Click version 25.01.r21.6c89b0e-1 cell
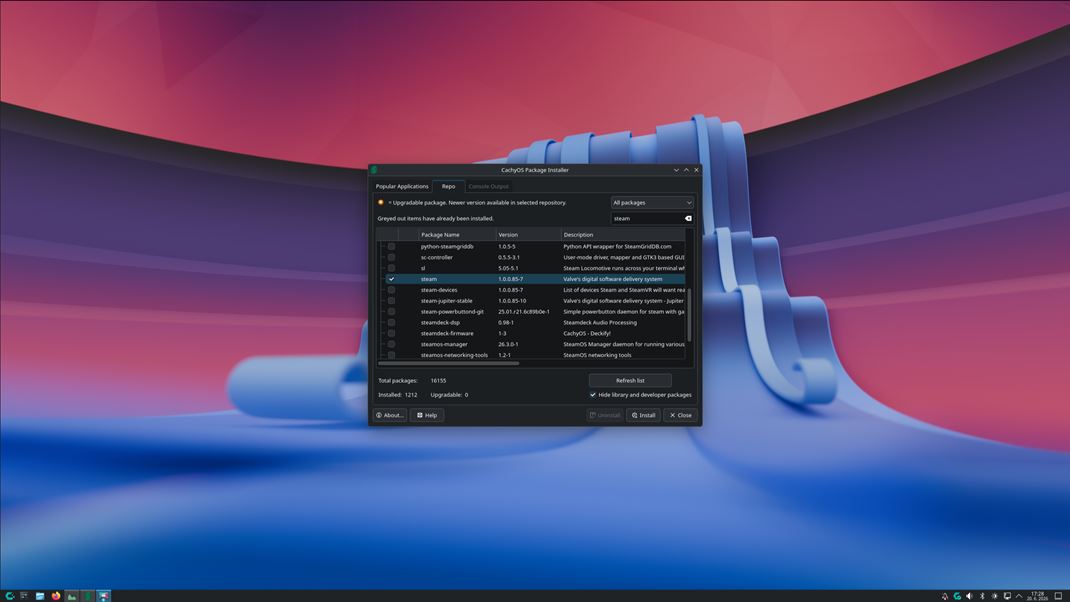The height and width of the screenshot is (602, 1070). pos(523,312)
